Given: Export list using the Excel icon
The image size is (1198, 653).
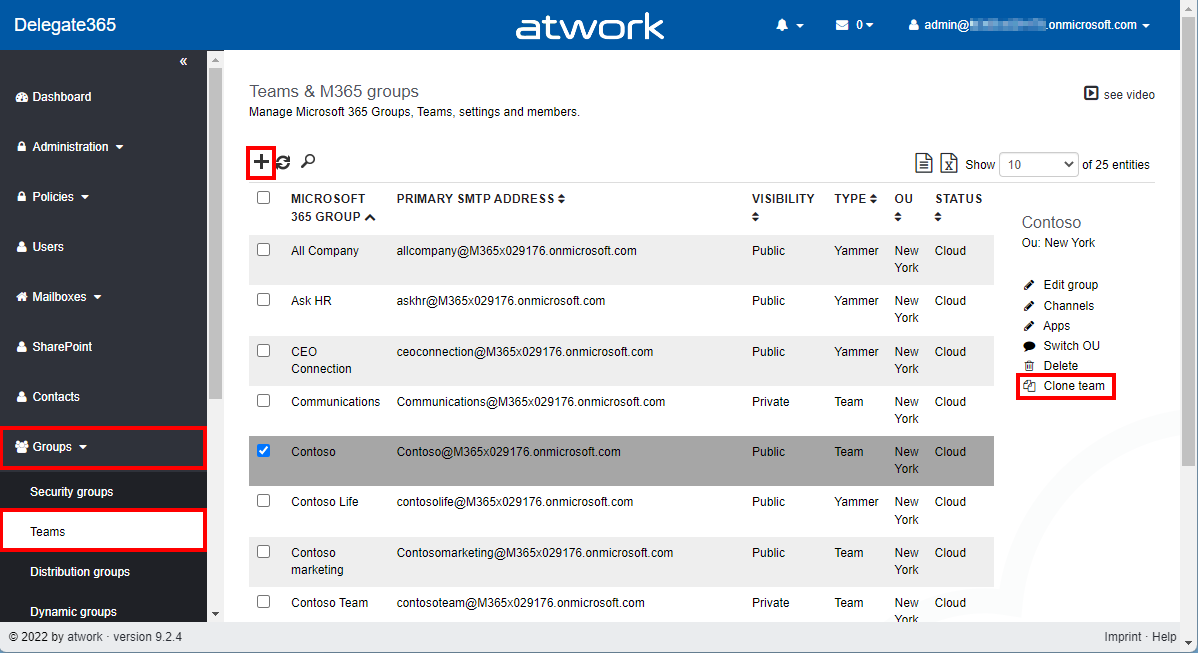Looking at the screenshot, I should pyautogui.click(x=949, y=163).
